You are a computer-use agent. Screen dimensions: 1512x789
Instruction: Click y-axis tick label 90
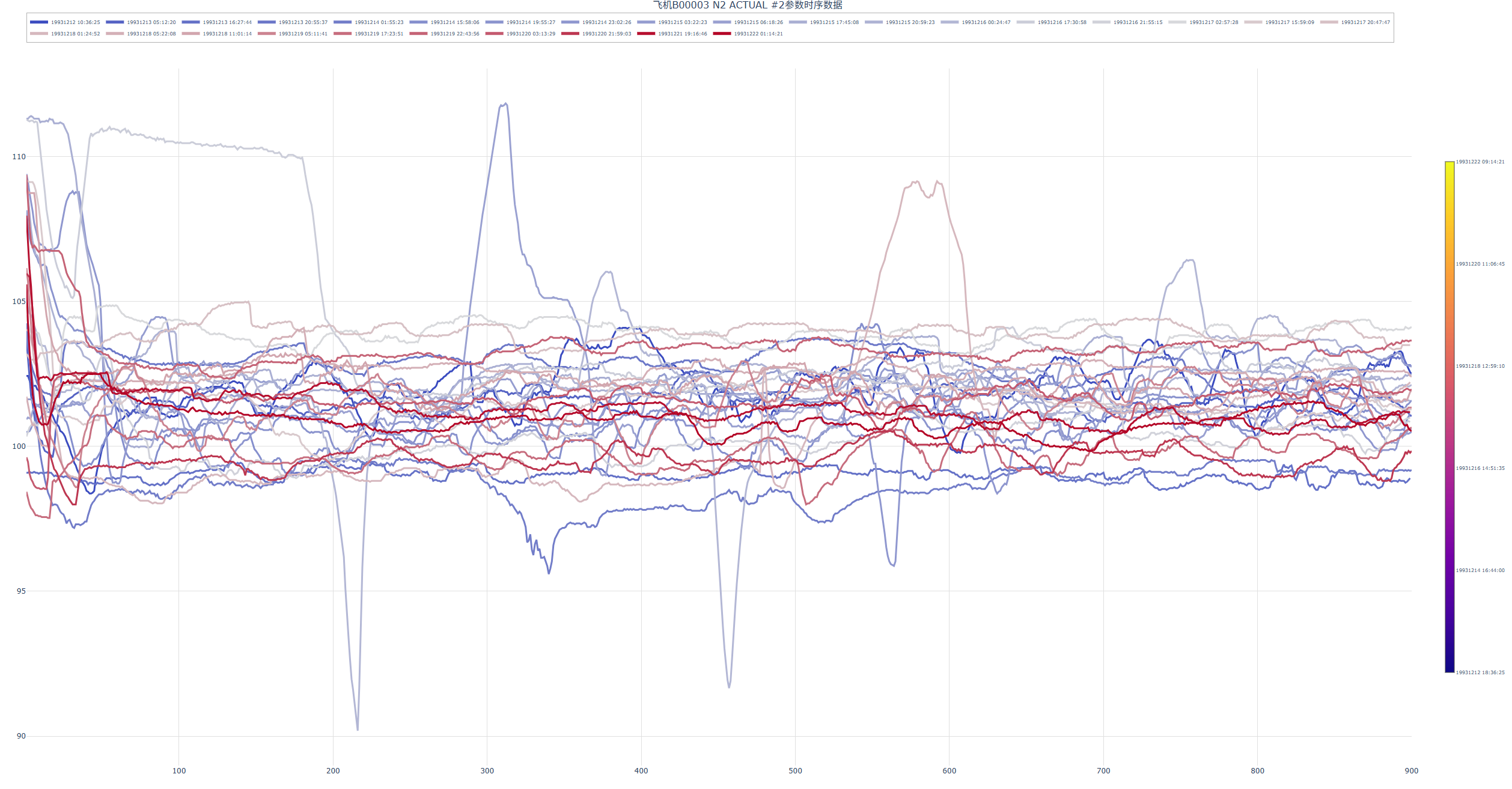click(21, 736)
